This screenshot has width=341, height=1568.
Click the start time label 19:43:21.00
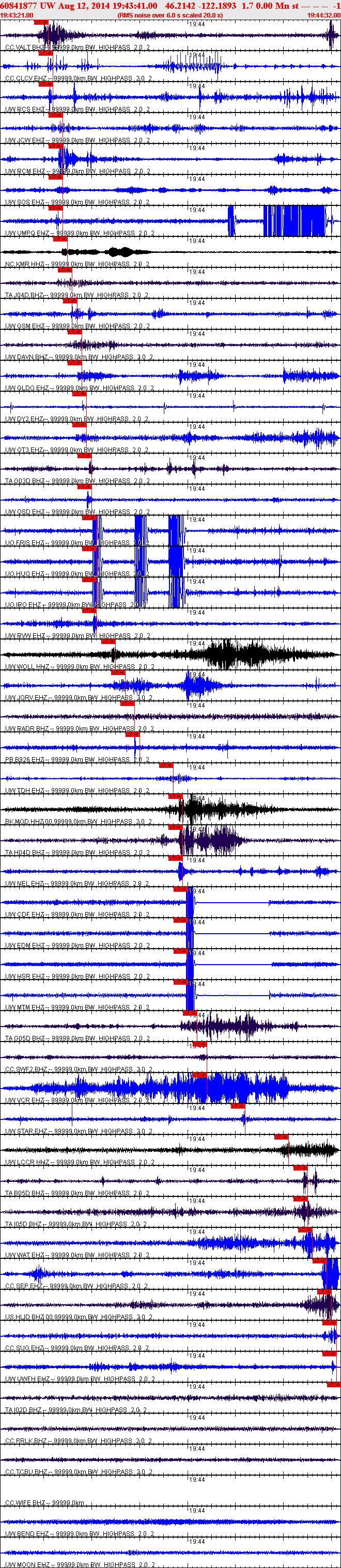click(x=17, y=15)
